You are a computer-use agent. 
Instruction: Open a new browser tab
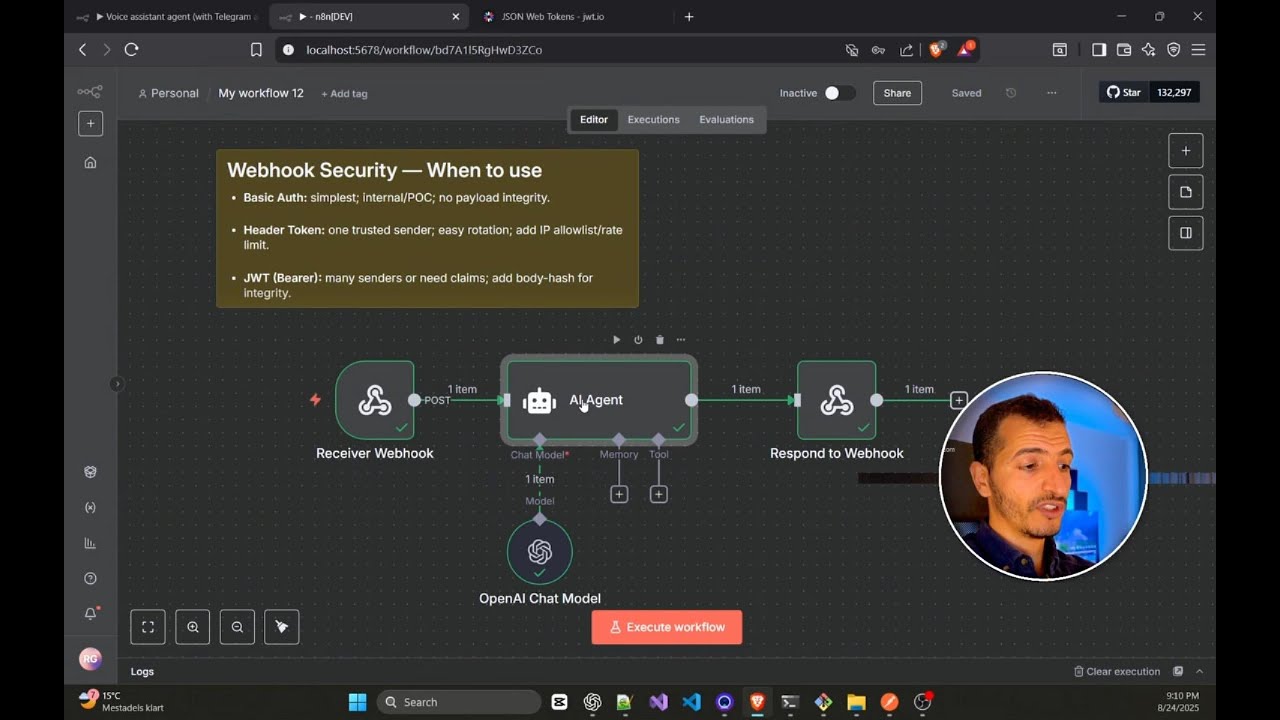[x=689, y=16]
